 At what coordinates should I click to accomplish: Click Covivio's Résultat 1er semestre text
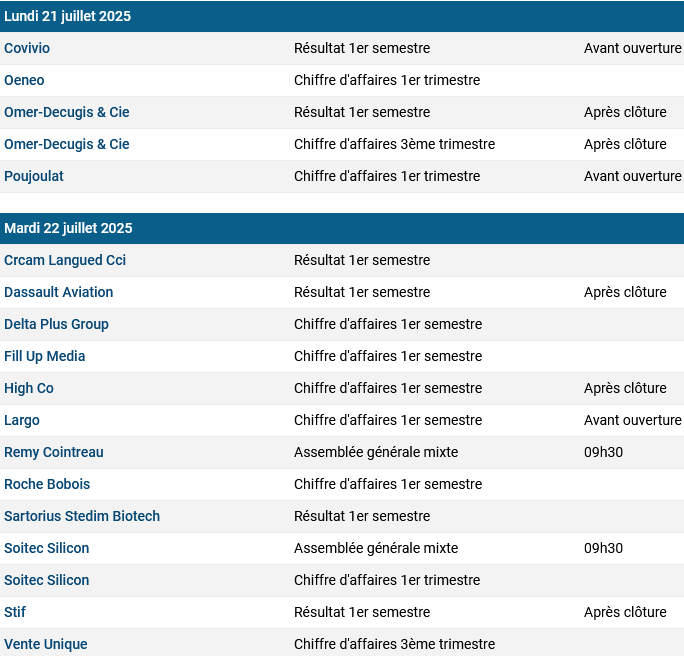(362, 48)
